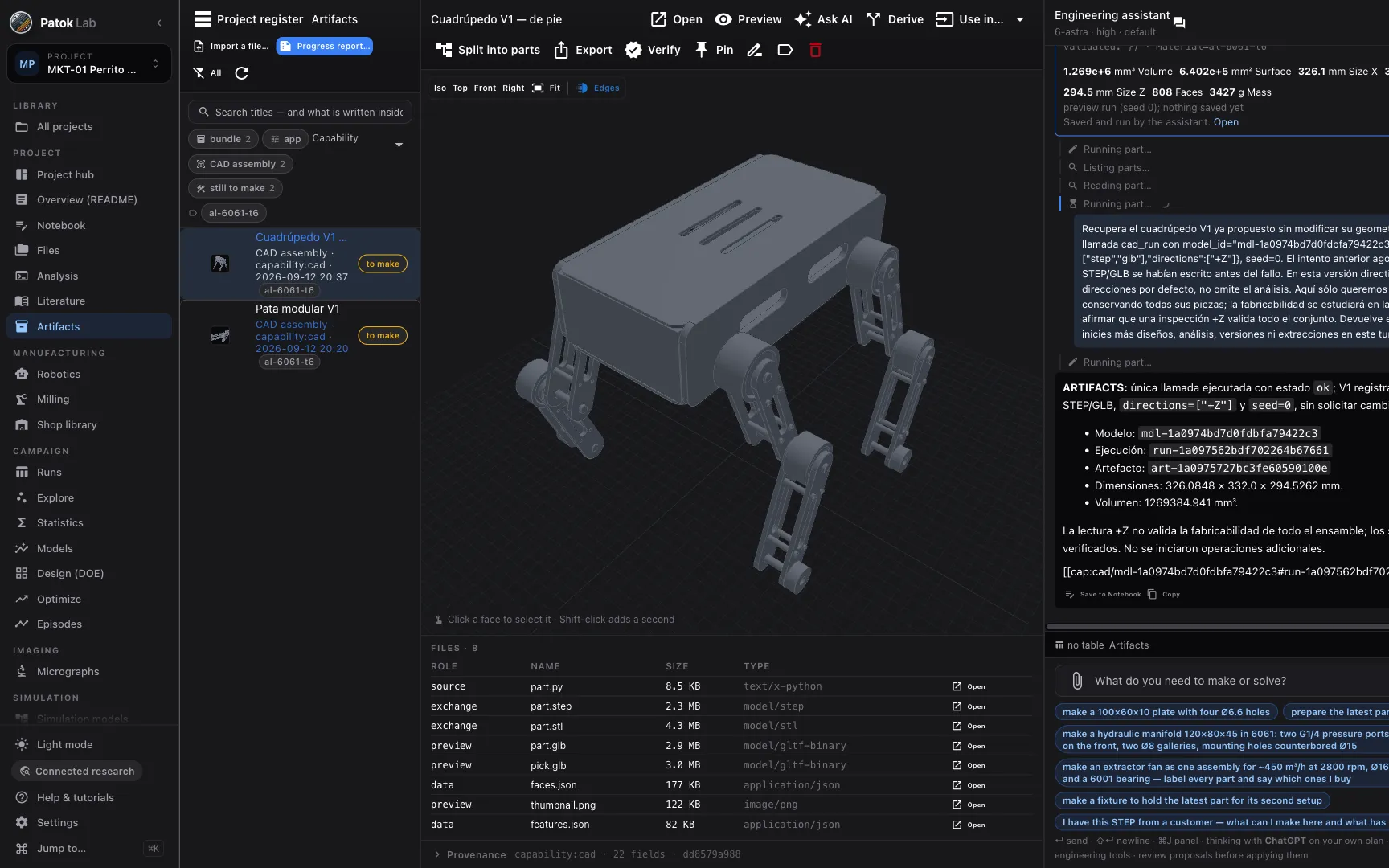Click horizontal scrollbar in assistant panel
Screen dimensions: 1389x868
coord(1217,627)
